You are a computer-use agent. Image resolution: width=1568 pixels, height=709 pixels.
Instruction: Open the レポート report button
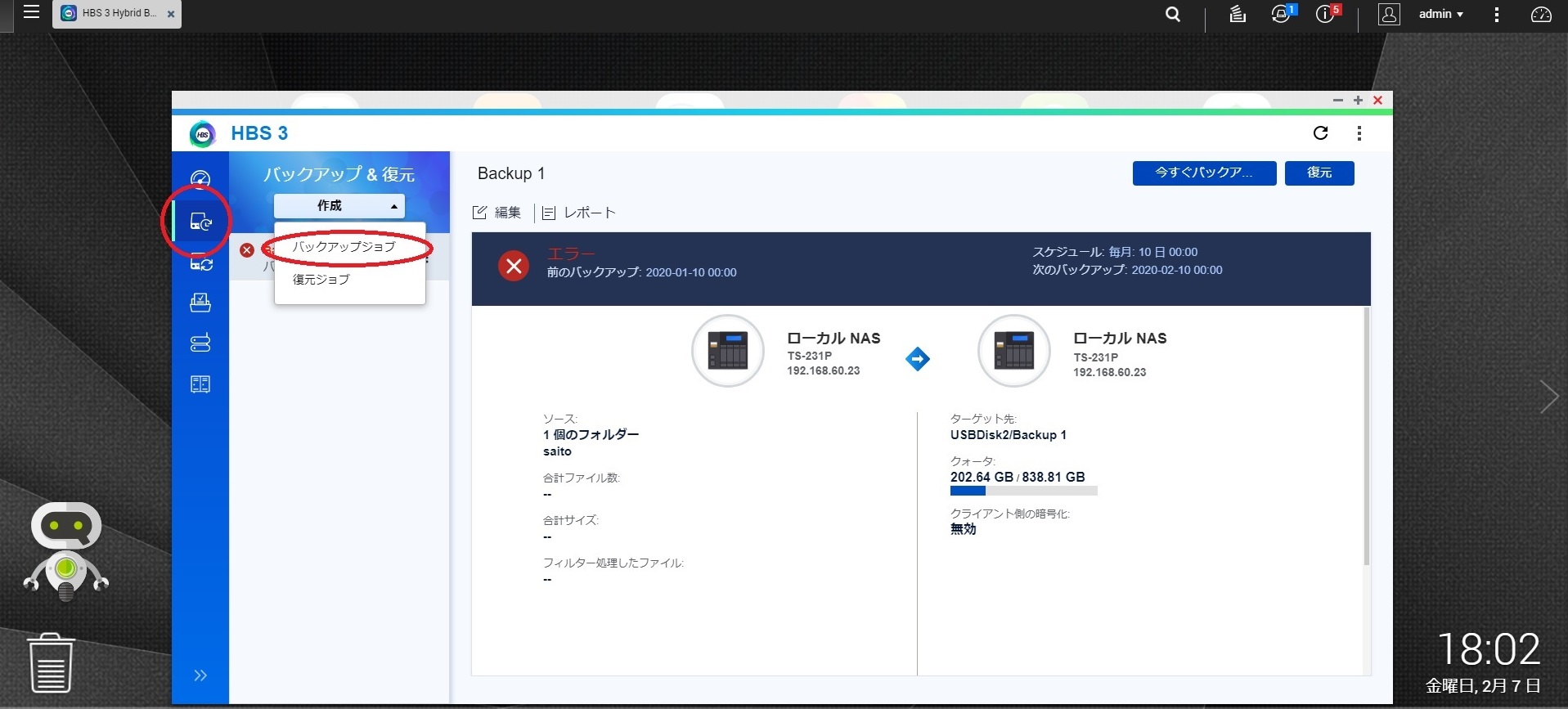579,213
